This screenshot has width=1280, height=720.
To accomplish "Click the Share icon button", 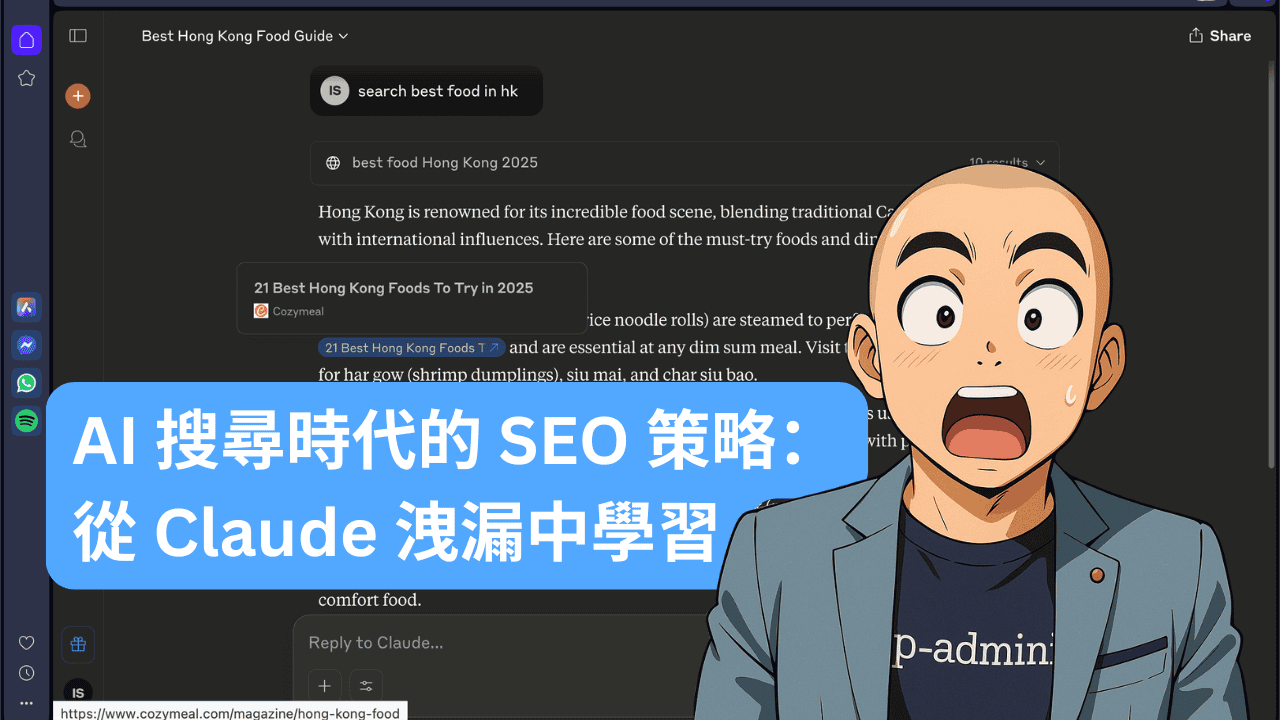I will [x=1219, y=36].
